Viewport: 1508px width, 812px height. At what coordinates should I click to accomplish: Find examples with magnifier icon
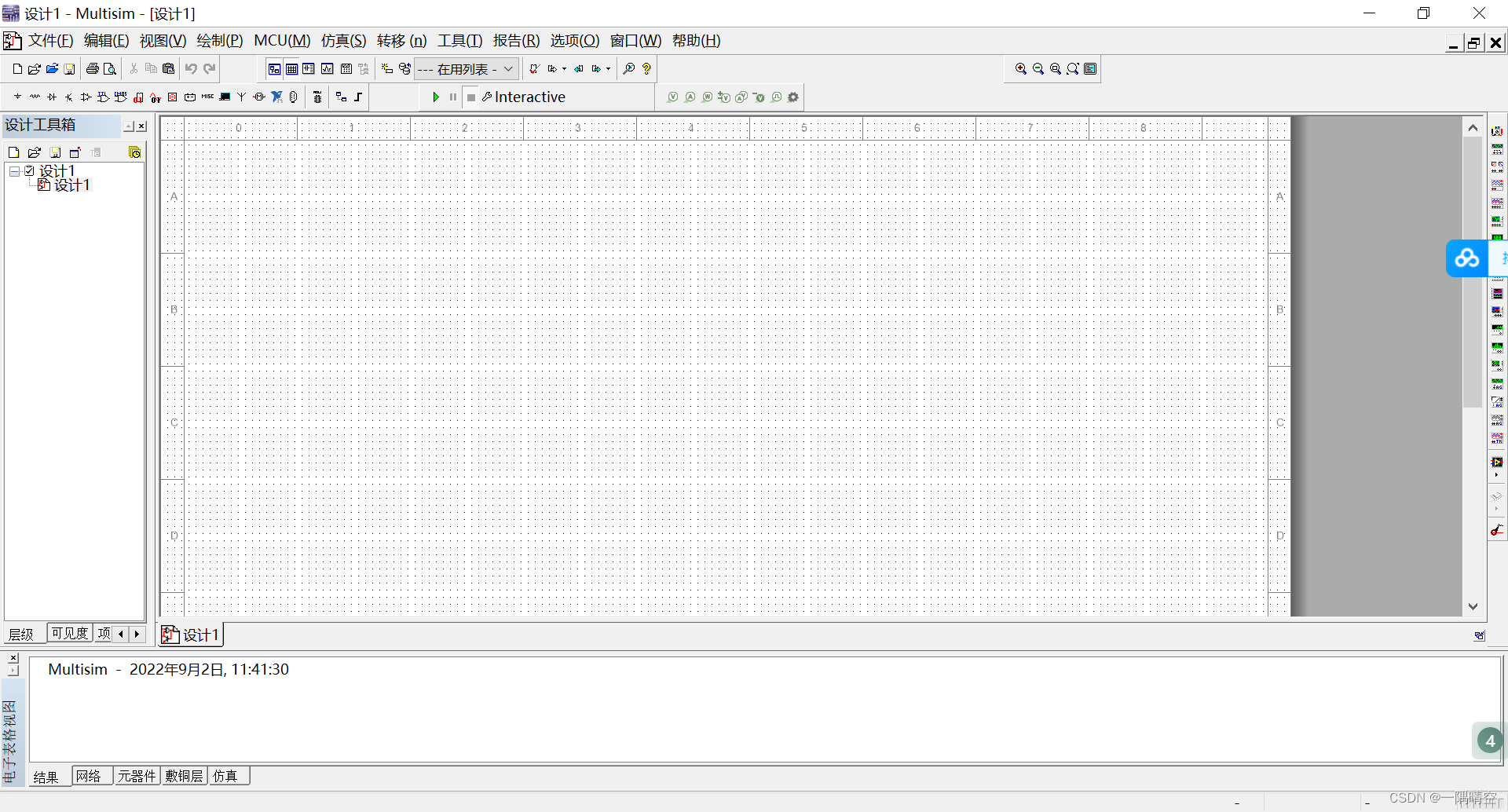[629, 69]
